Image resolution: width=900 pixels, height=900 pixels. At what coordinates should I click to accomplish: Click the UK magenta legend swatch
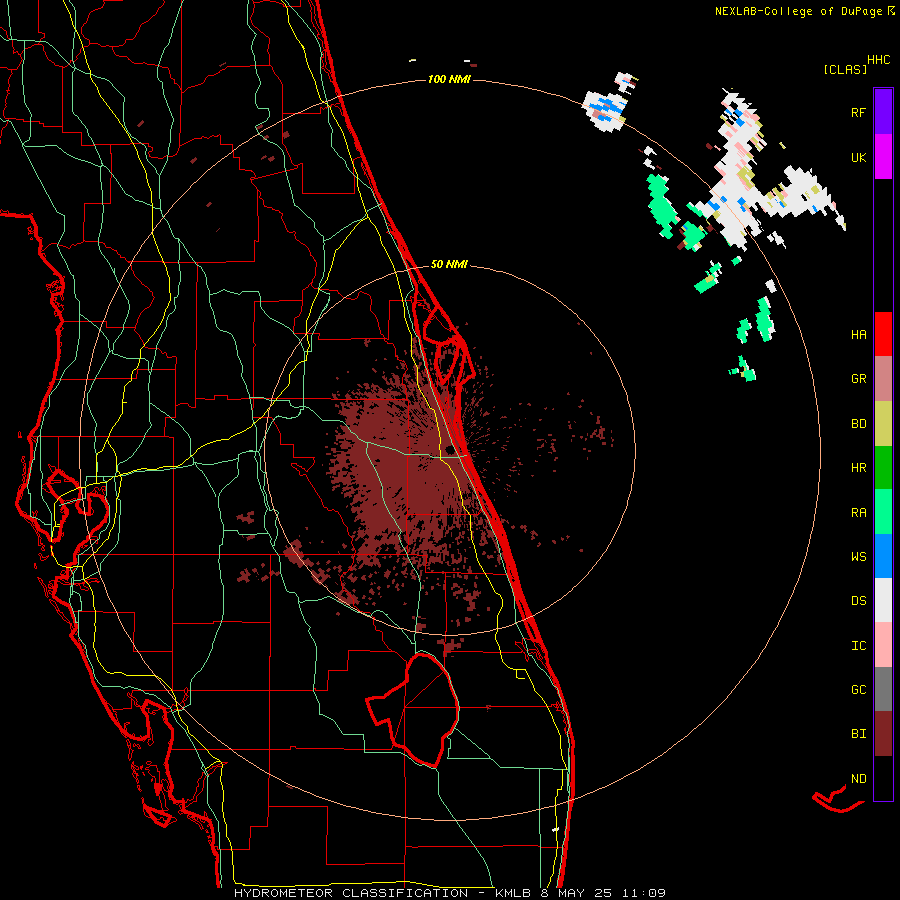click(883, 157)
